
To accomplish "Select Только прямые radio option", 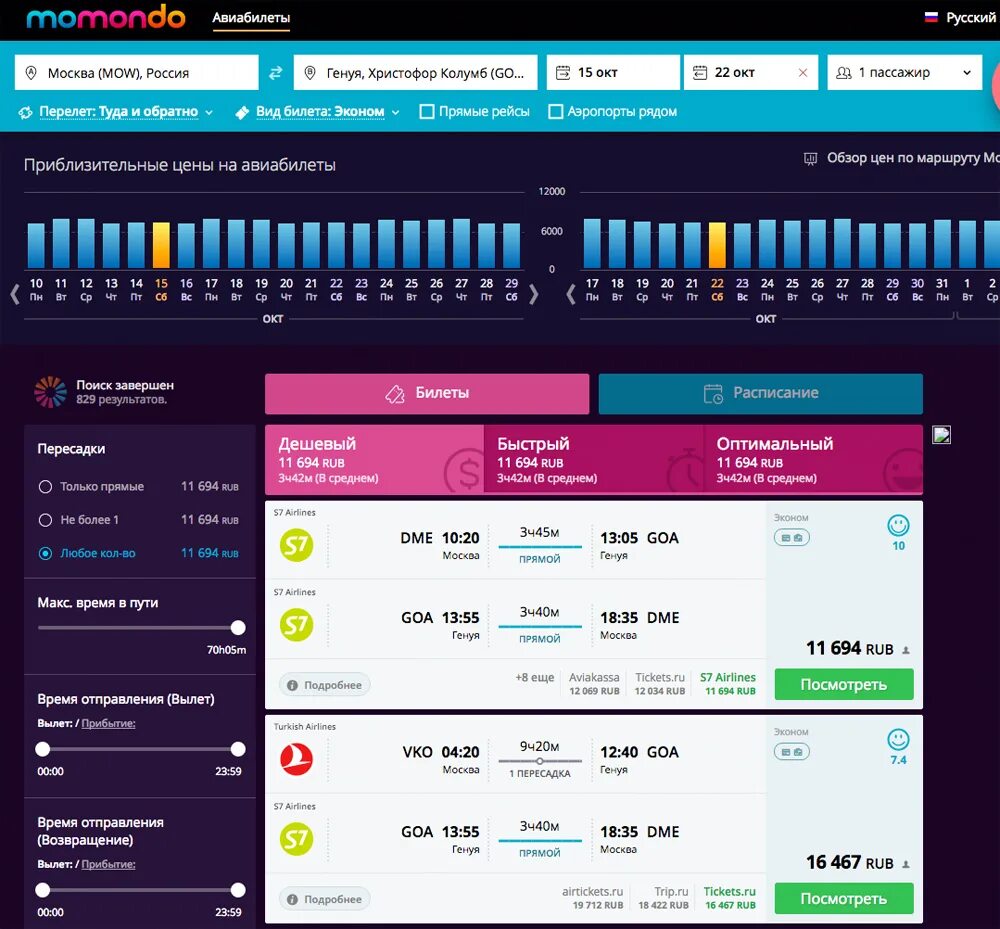I will [45, 486].
